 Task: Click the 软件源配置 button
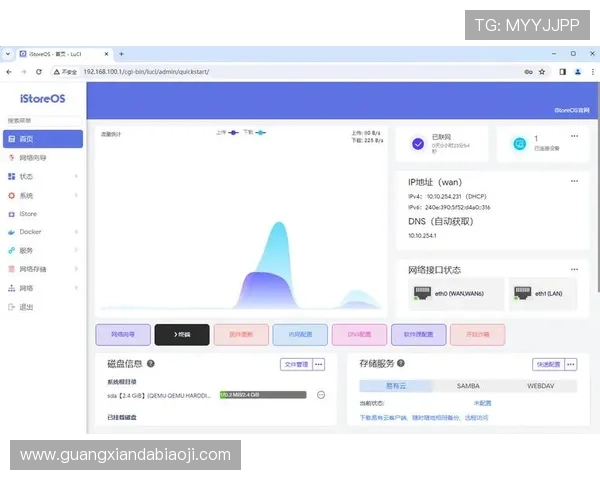pos(419,335)
